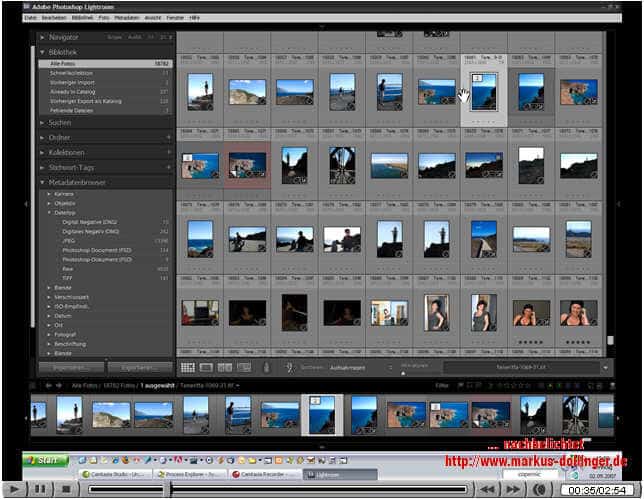Expand the Ordner panel
This screenshot has height=499, width=644.
click(x=43, y=137)
